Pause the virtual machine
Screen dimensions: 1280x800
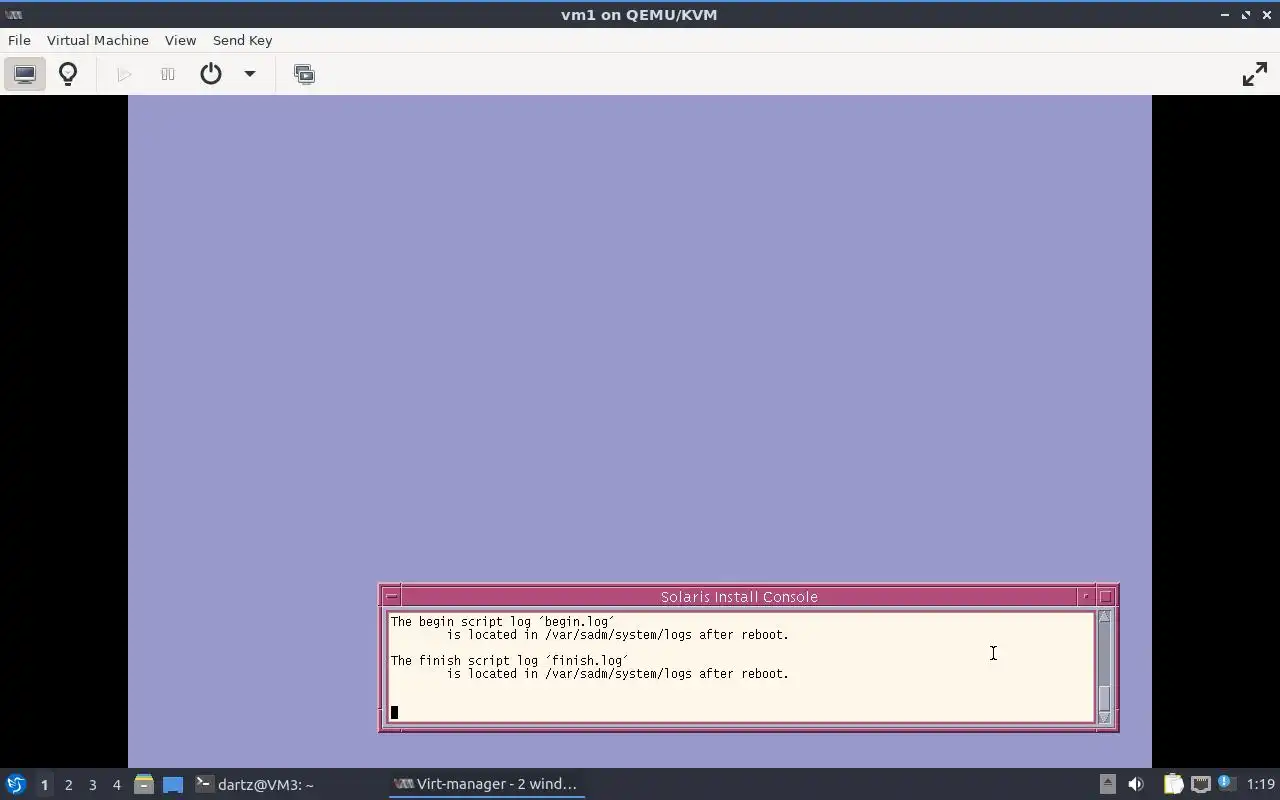[168, 74]
